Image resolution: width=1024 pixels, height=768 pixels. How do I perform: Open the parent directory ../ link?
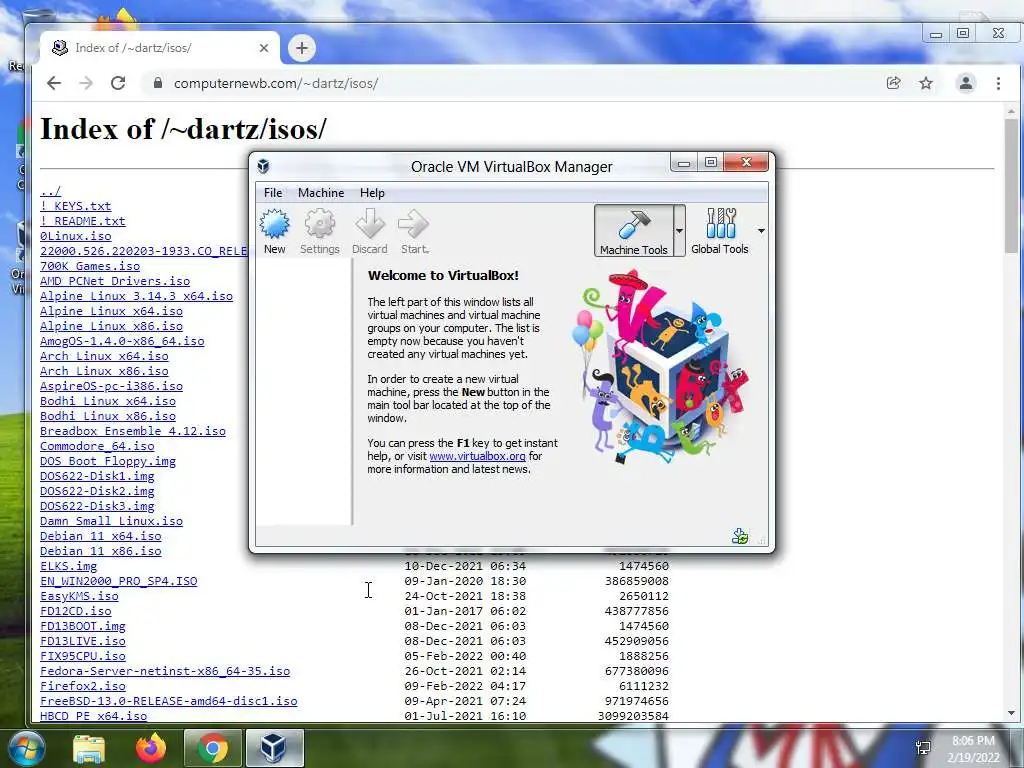[50, 191]
